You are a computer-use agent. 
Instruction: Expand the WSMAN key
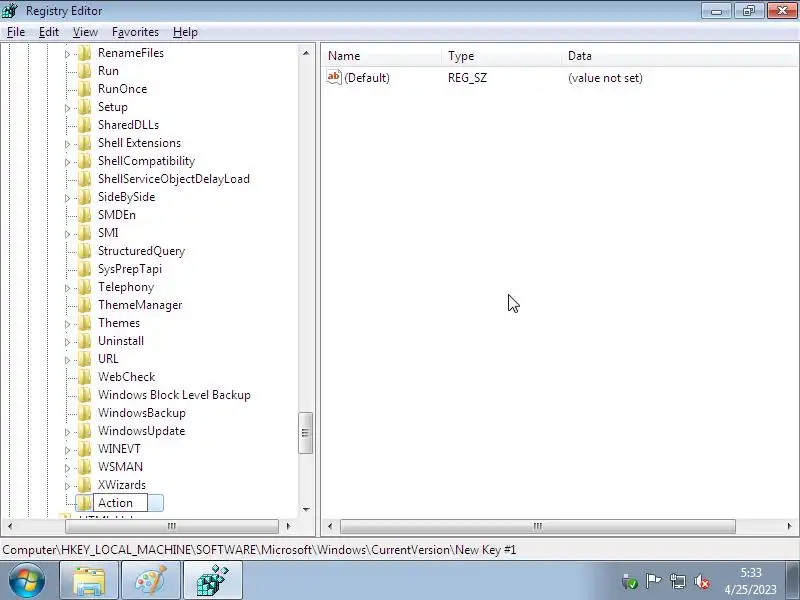coord(67,468)
